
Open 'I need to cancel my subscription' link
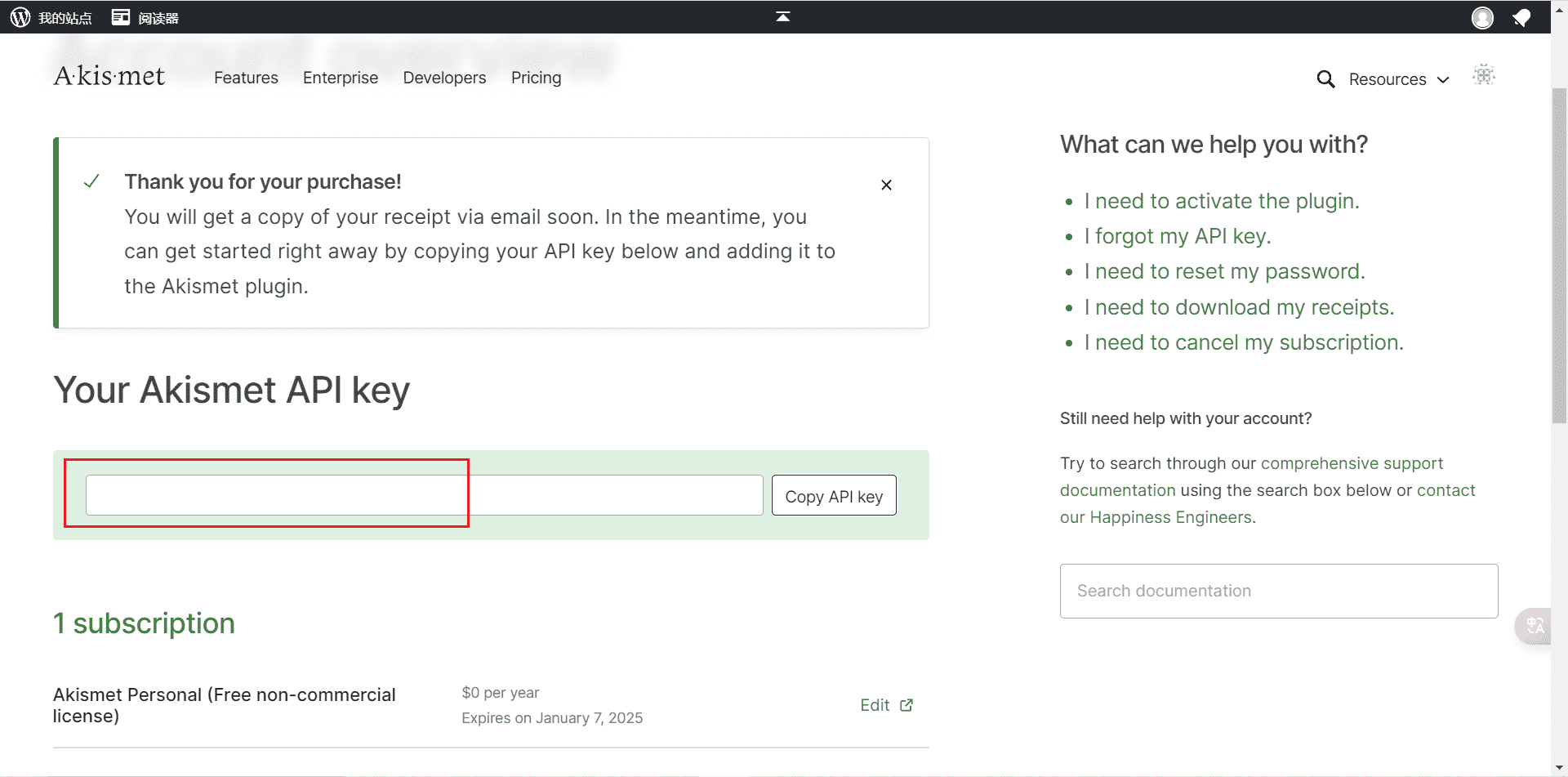coord(1244,342)
